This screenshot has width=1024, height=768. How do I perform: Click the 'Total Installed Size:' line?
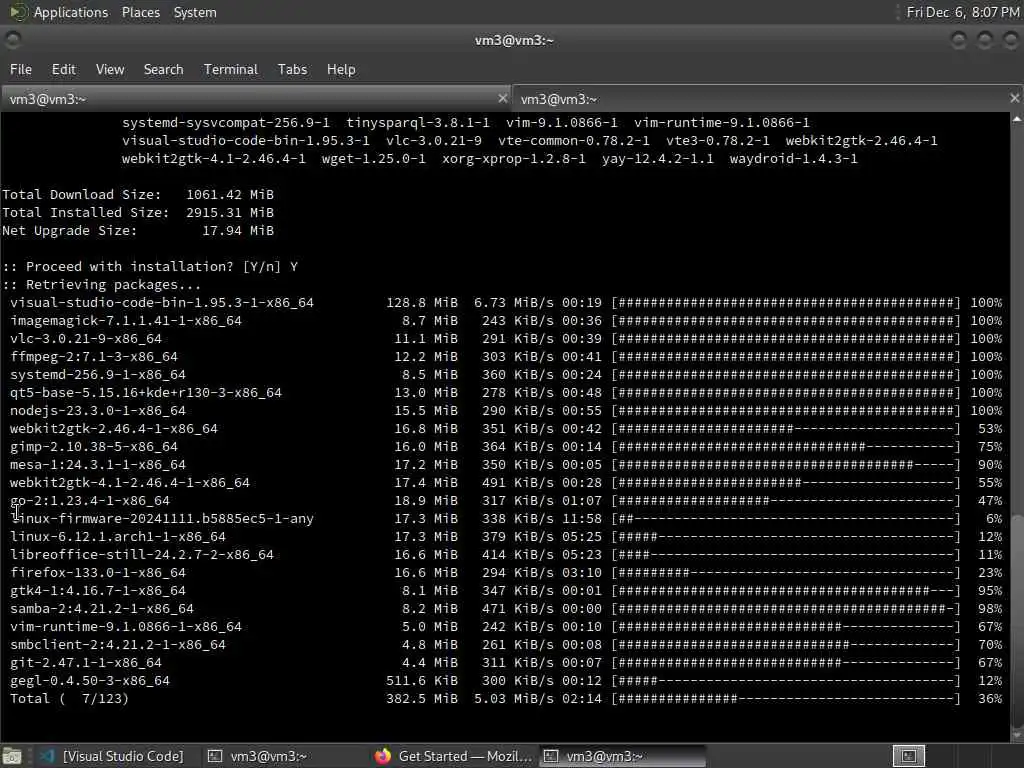tap(138, 212)
